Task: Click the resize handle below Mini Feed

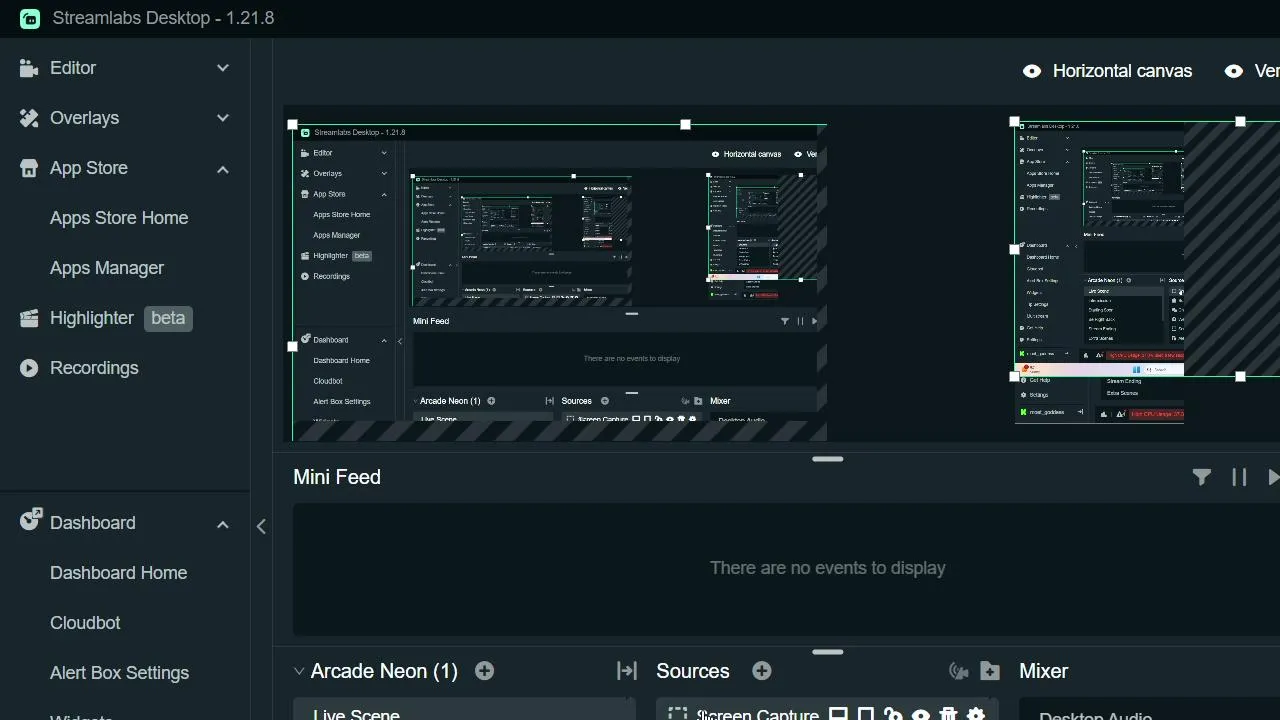Action: point(828,652)
